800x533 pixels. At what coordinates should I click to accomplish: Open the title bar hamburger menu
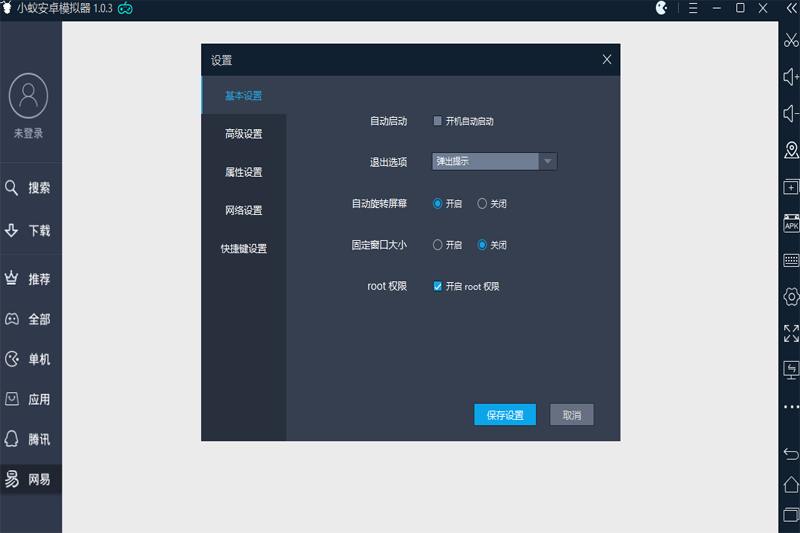coord(690,8)
